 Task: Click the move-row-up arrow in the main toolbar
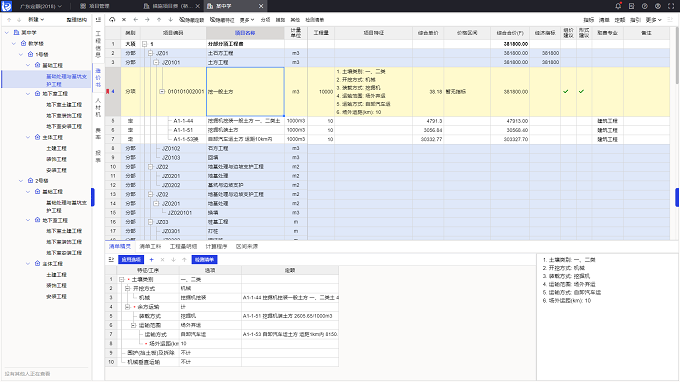[159, 20]
